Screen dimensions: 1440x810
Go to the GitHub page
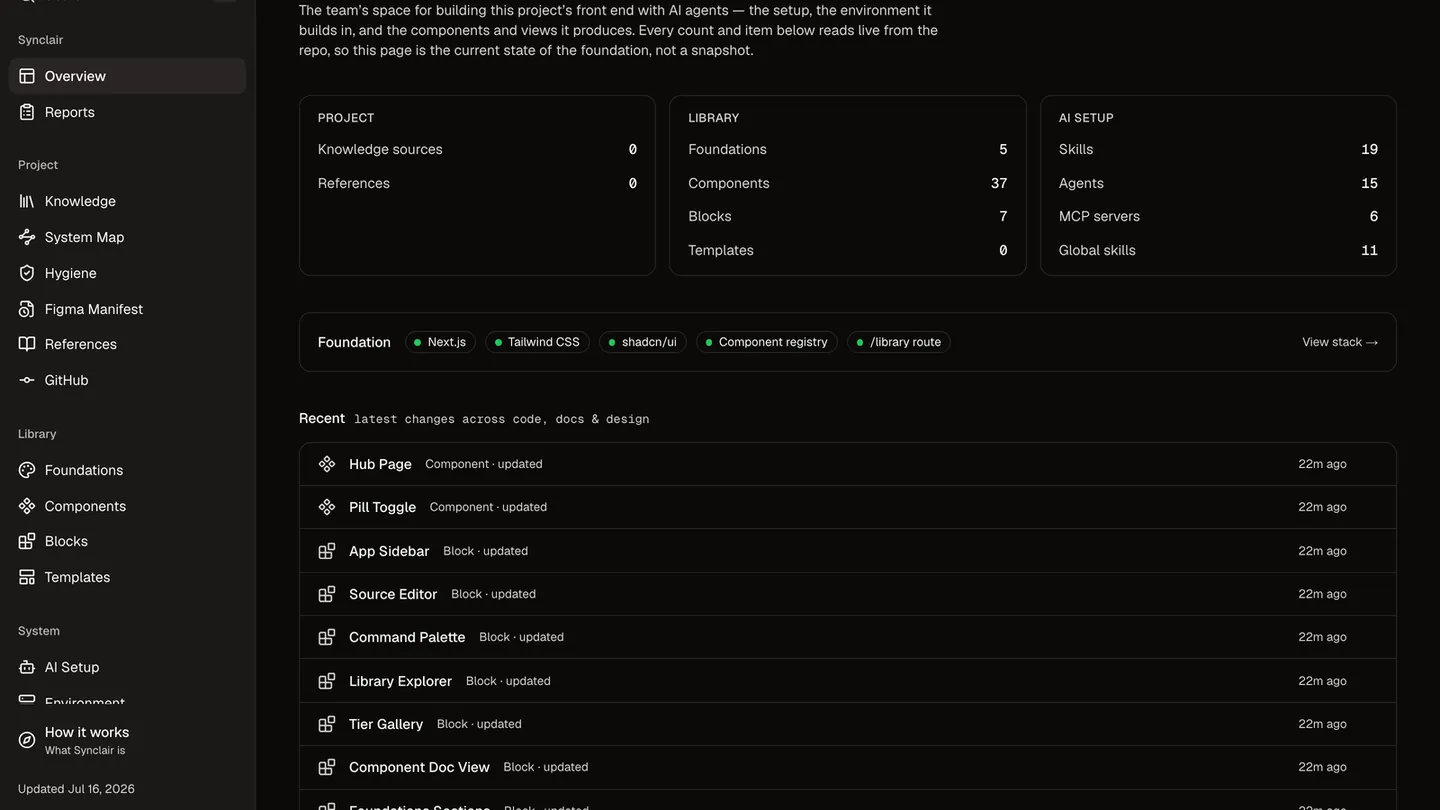(127, 380)
